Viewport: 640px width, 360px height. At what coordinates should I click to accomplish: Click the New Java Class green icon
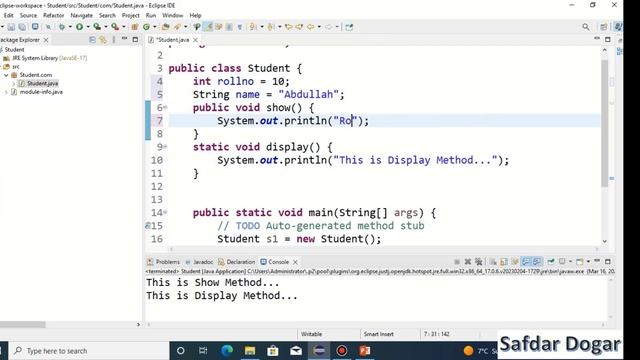click(x=147, y=27)
